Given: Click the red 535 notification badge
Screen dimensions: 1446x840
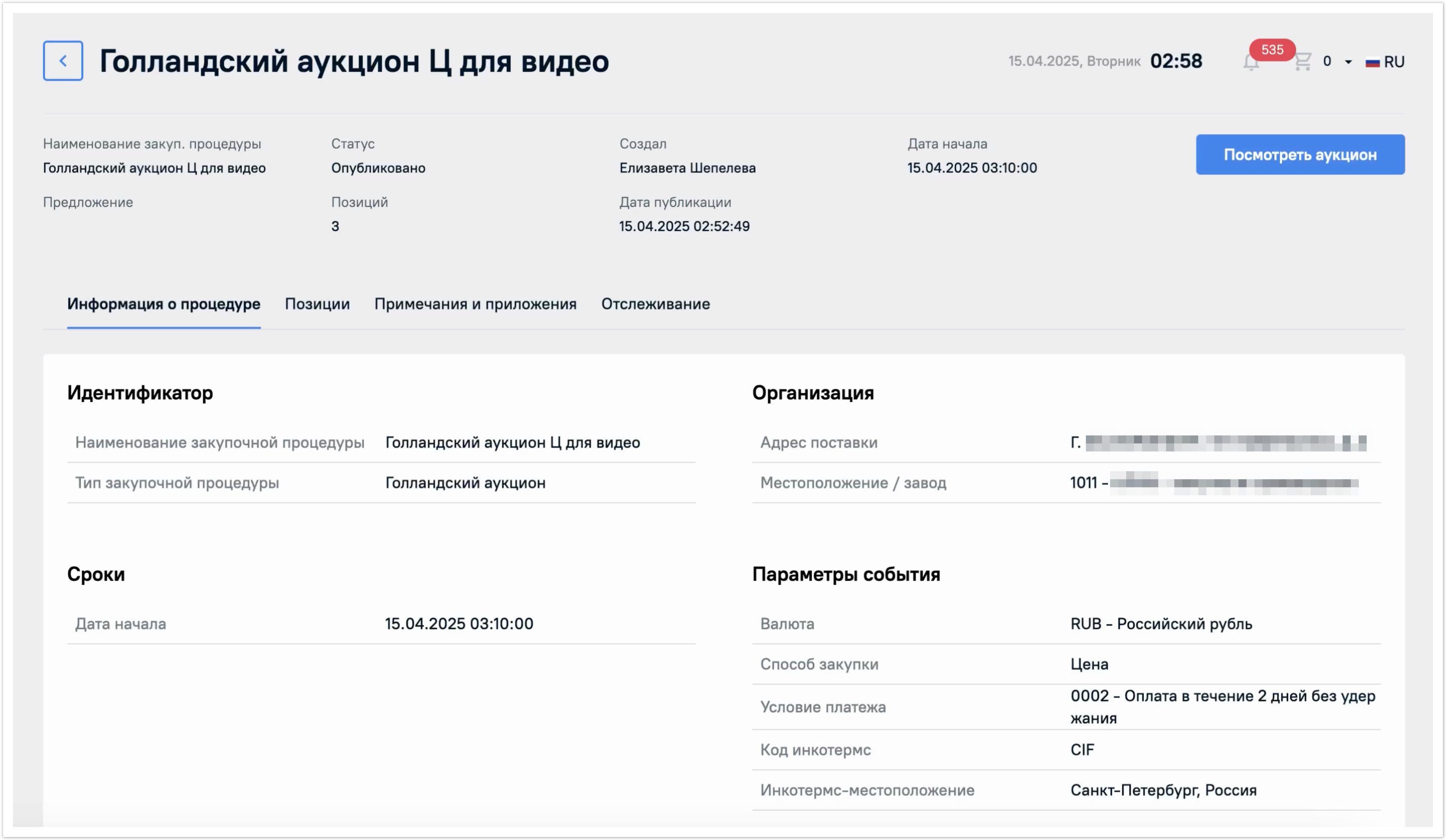Looking at the screenshot, I should (1272, 50).
